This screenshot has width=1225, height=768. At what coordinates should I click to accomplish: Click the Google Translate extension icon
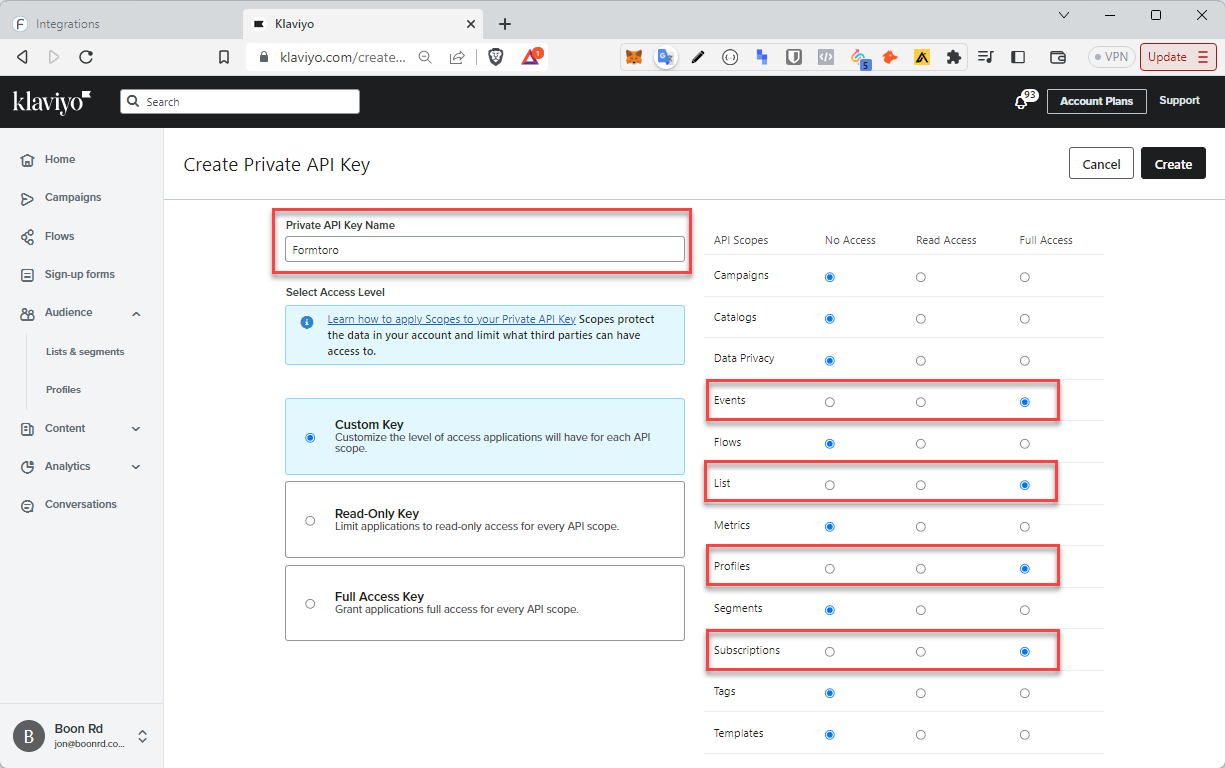click(x=666, y=57)
